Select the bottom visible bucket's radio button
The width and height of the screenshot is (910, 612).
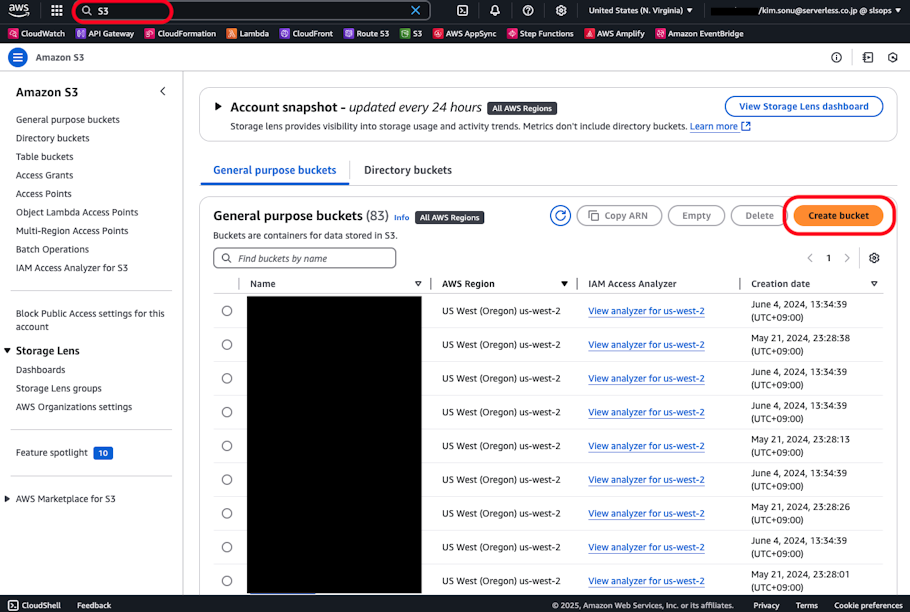coord(227,581)
